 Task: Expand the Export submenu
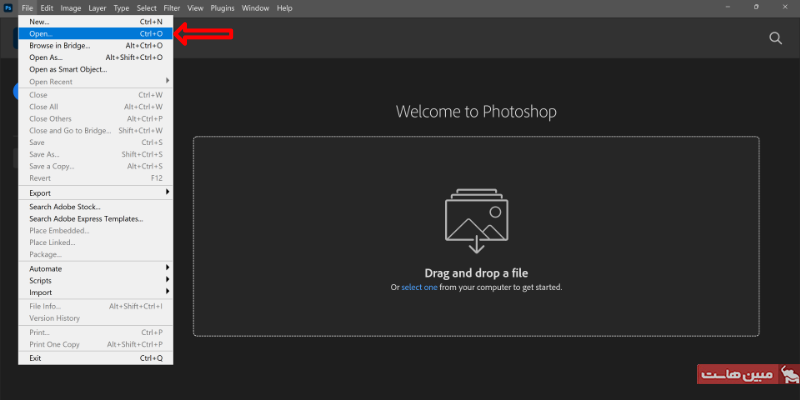pyautogui.click(x=95, y=192)
